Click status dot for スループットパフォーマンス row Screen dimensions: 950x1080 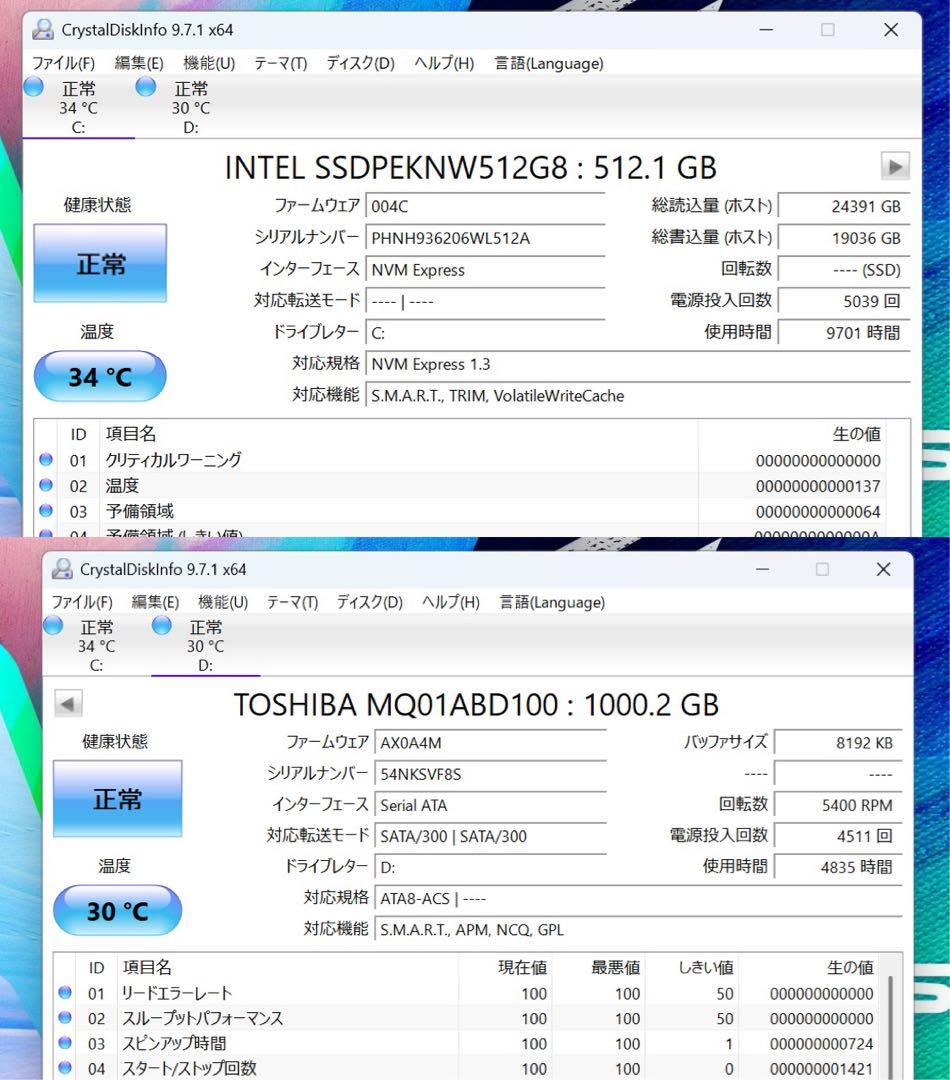coord(65,1017)
